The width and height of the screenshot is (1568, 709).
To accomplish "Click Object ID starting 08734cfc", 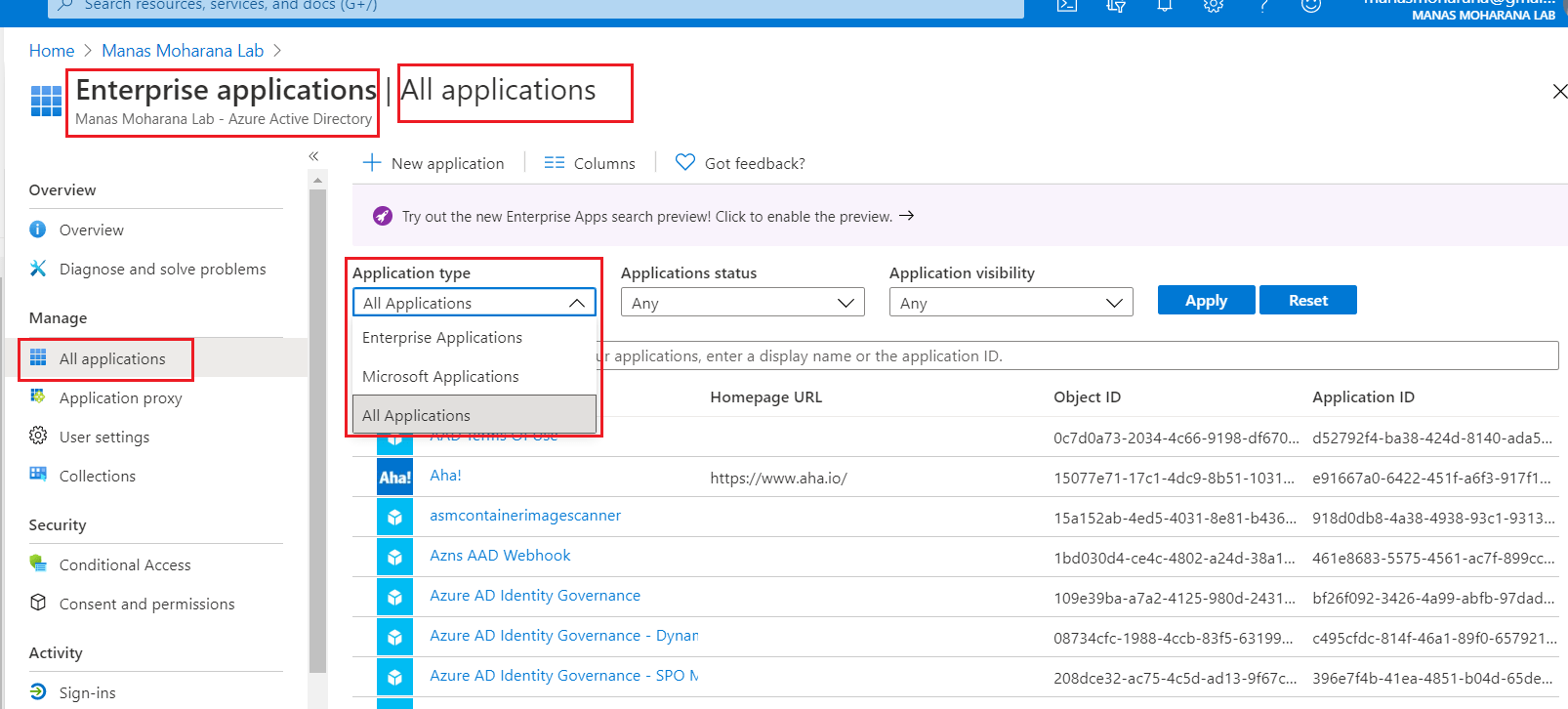I will 1174,639.
